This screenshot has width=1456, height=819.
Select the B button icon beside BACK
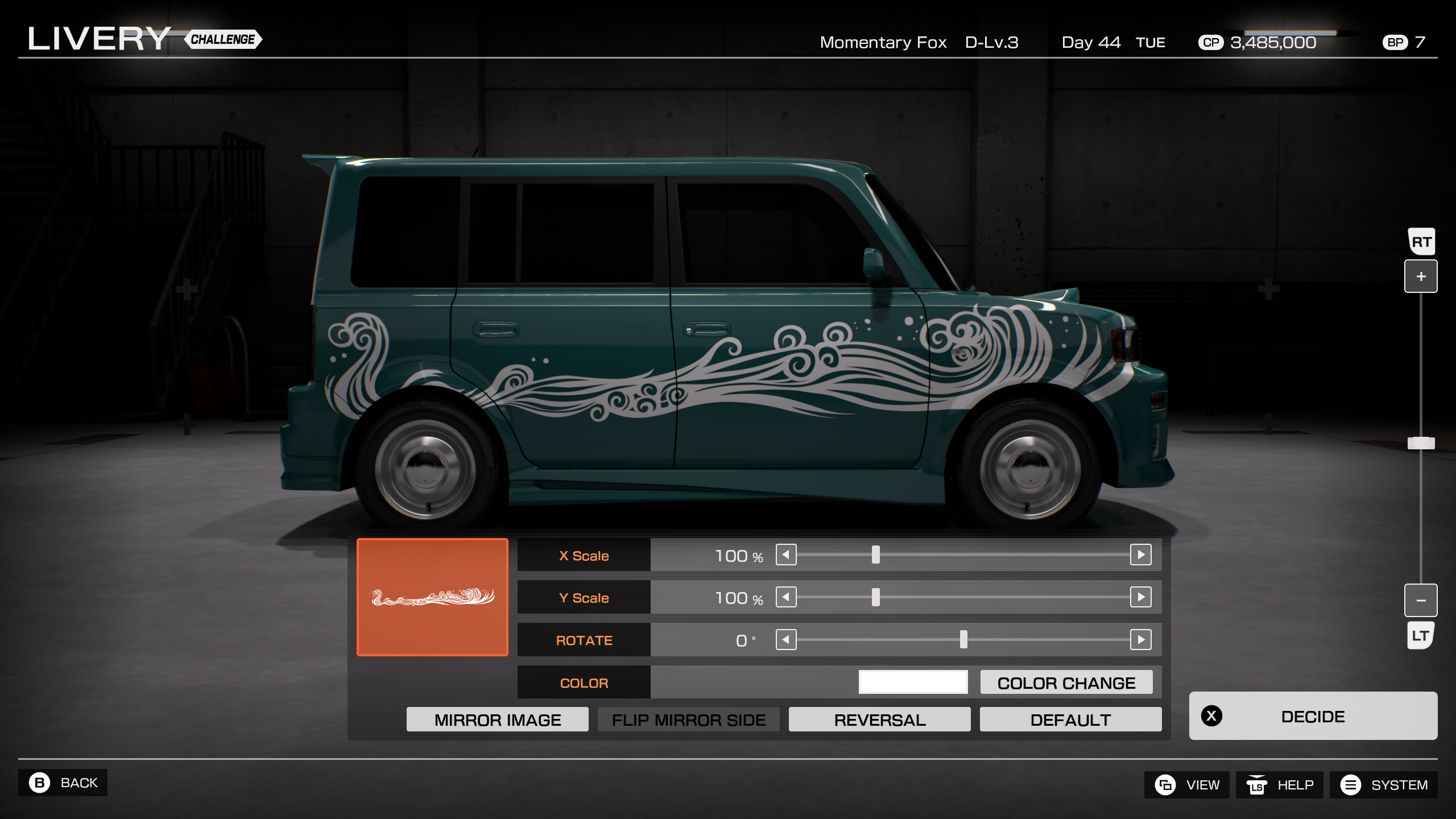pyautogui.click(x=41, y=783)
